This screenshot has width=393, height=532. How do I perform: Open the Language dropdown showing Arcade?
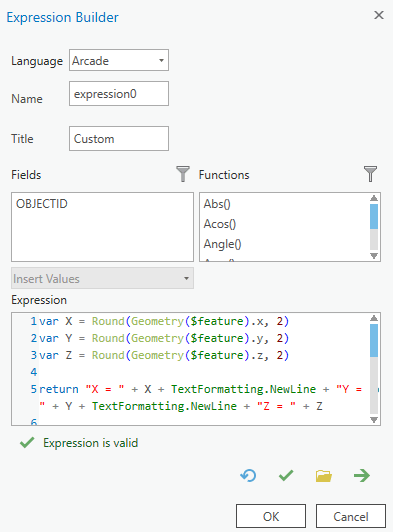119,60
